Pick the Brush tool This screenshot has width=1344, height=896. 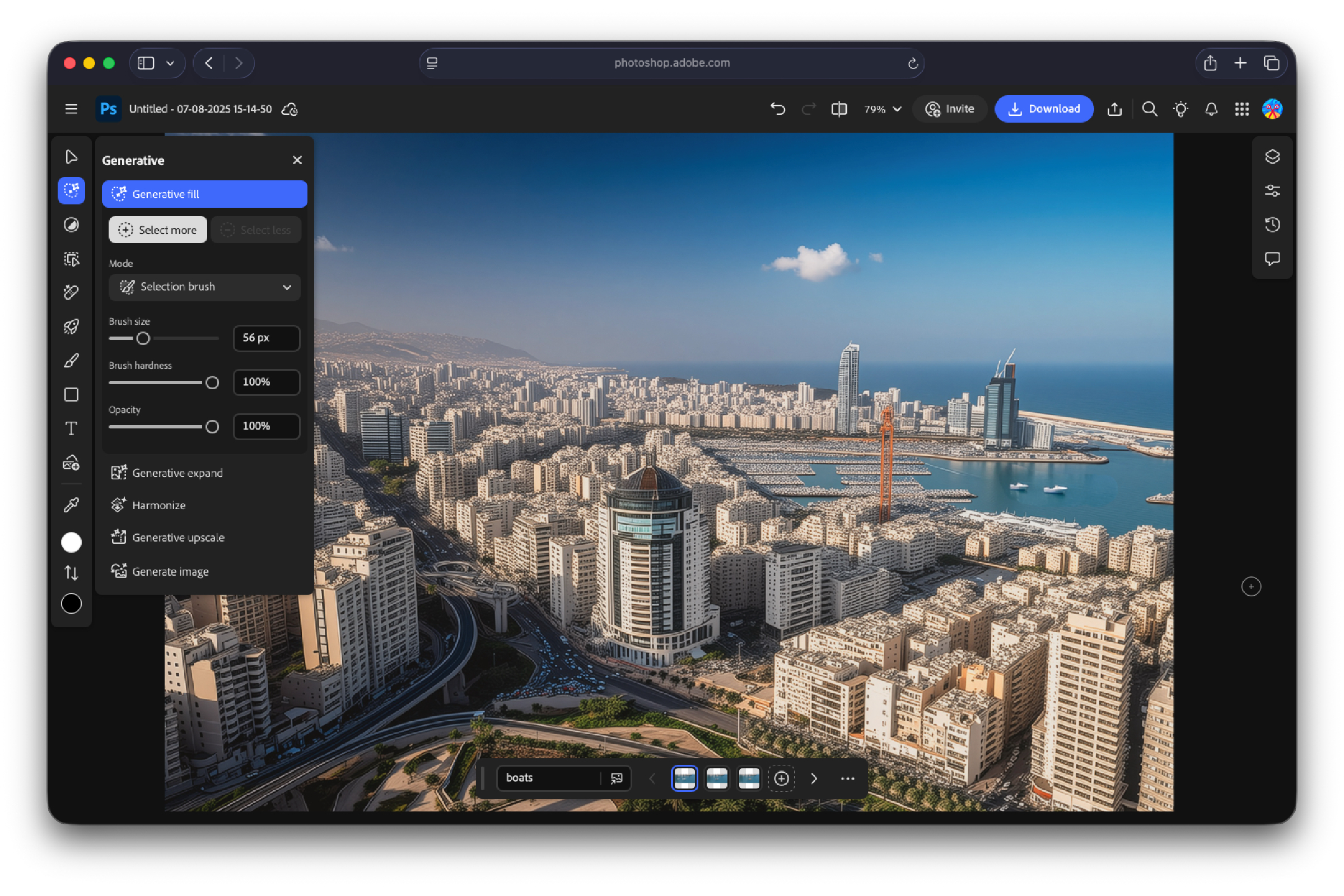(x=72, y=360)
